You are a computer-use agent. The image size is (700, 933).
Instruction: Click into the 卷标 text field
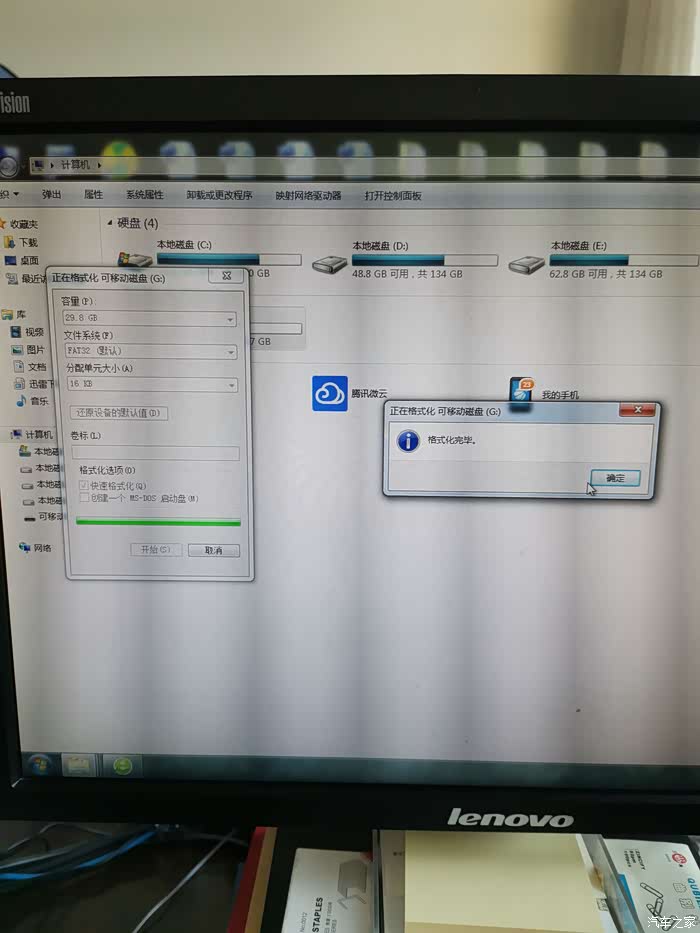click(155, 453)
